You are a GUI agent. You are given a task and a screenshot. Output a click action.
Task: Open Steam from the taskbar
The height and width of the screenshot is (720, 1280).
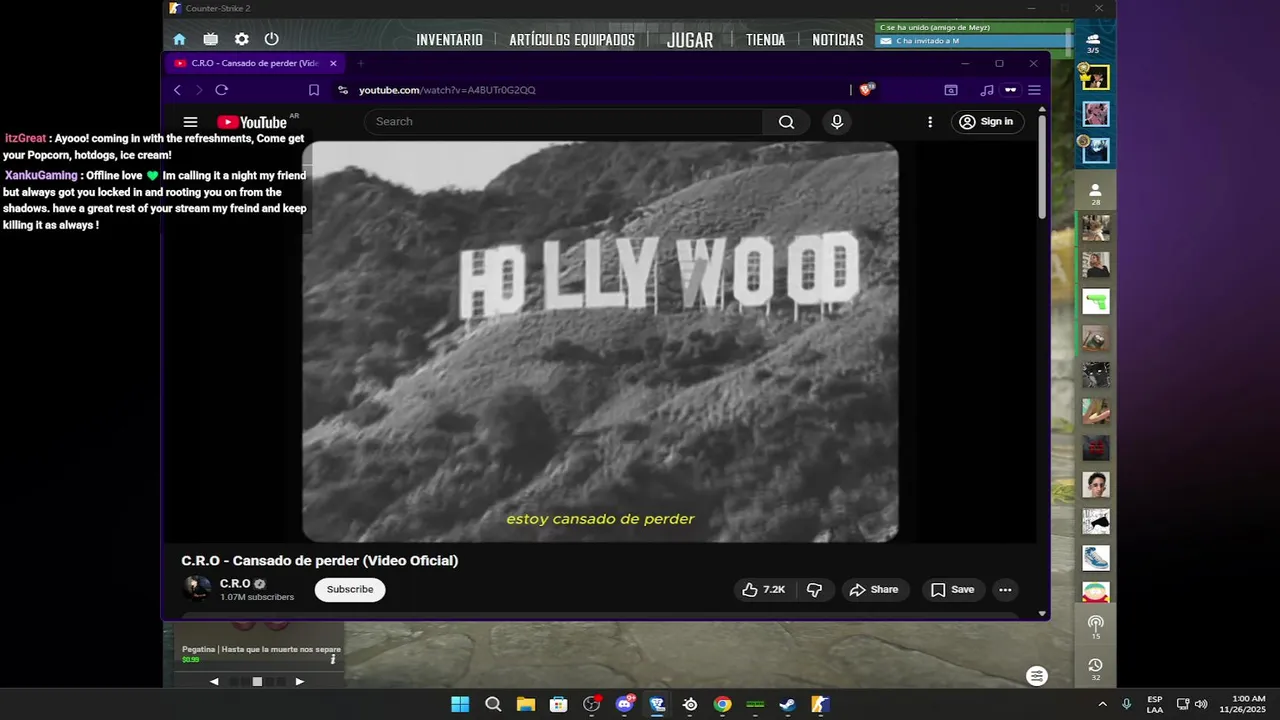[x=788, y=704]
